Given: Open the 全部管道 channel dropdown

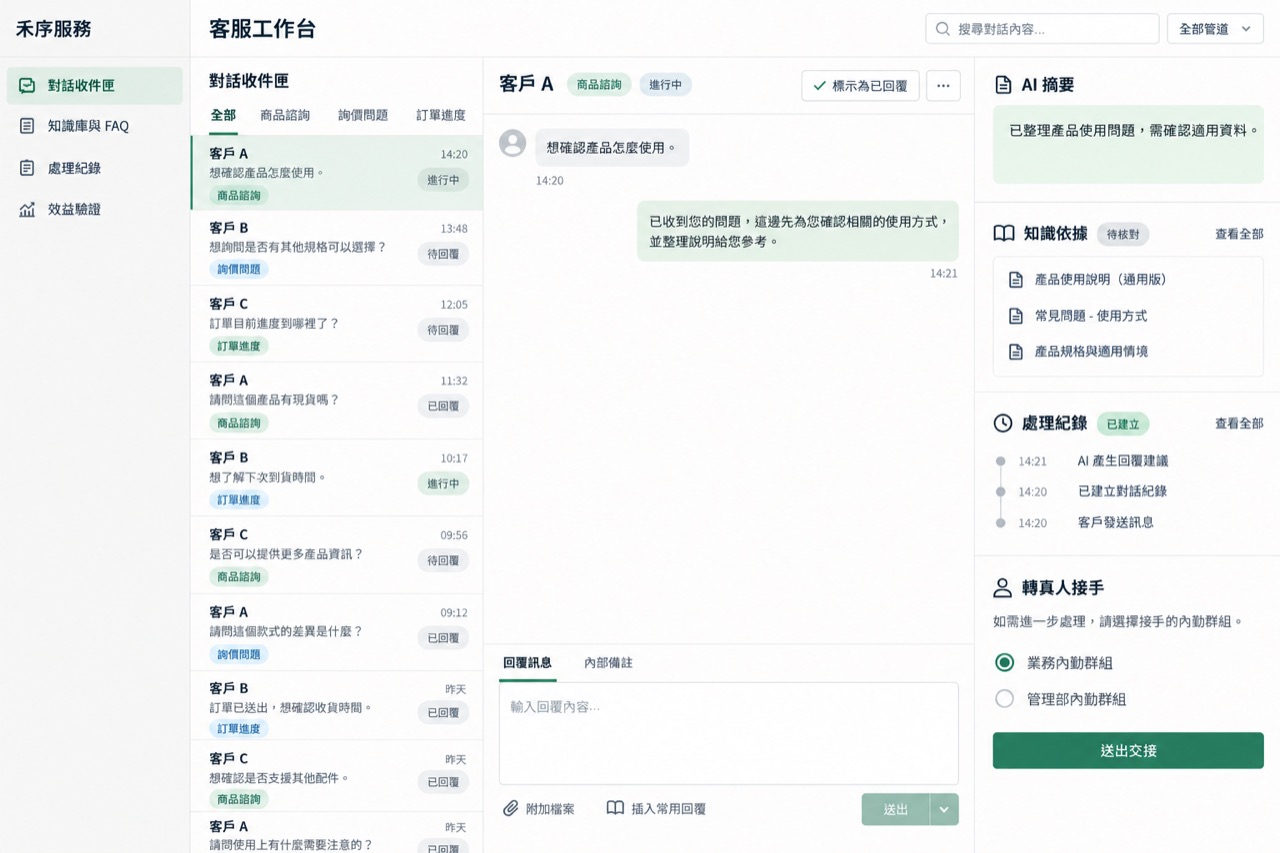Looking at the screenshot, I should click(1215, 29).
